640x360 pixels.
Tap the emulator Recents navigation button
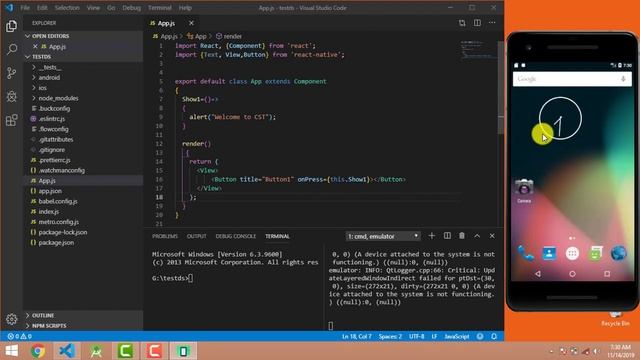(607, 274)
